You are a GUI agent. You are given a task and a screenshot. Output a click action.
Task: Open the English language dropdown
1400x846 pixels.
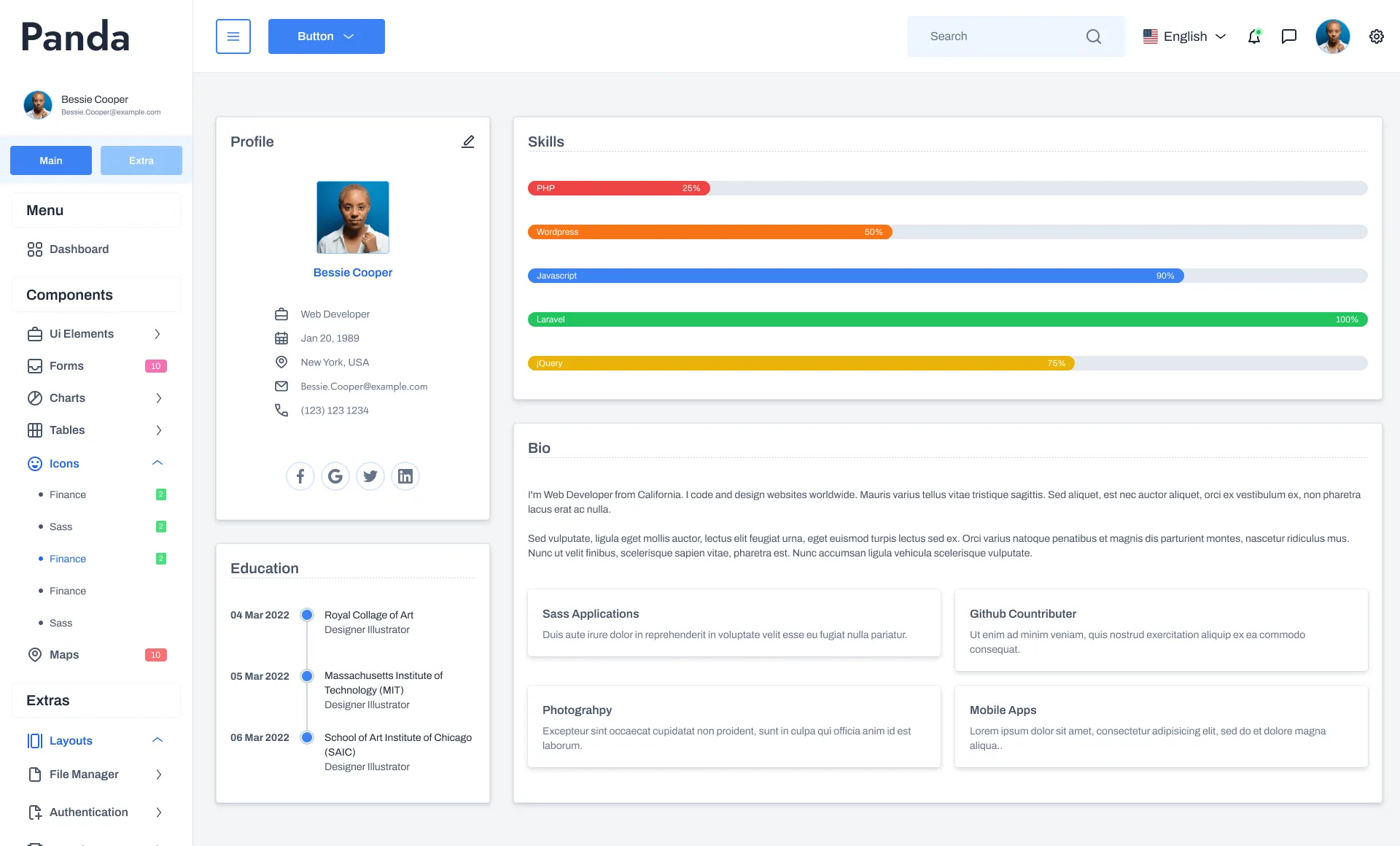pos(1185,36)
